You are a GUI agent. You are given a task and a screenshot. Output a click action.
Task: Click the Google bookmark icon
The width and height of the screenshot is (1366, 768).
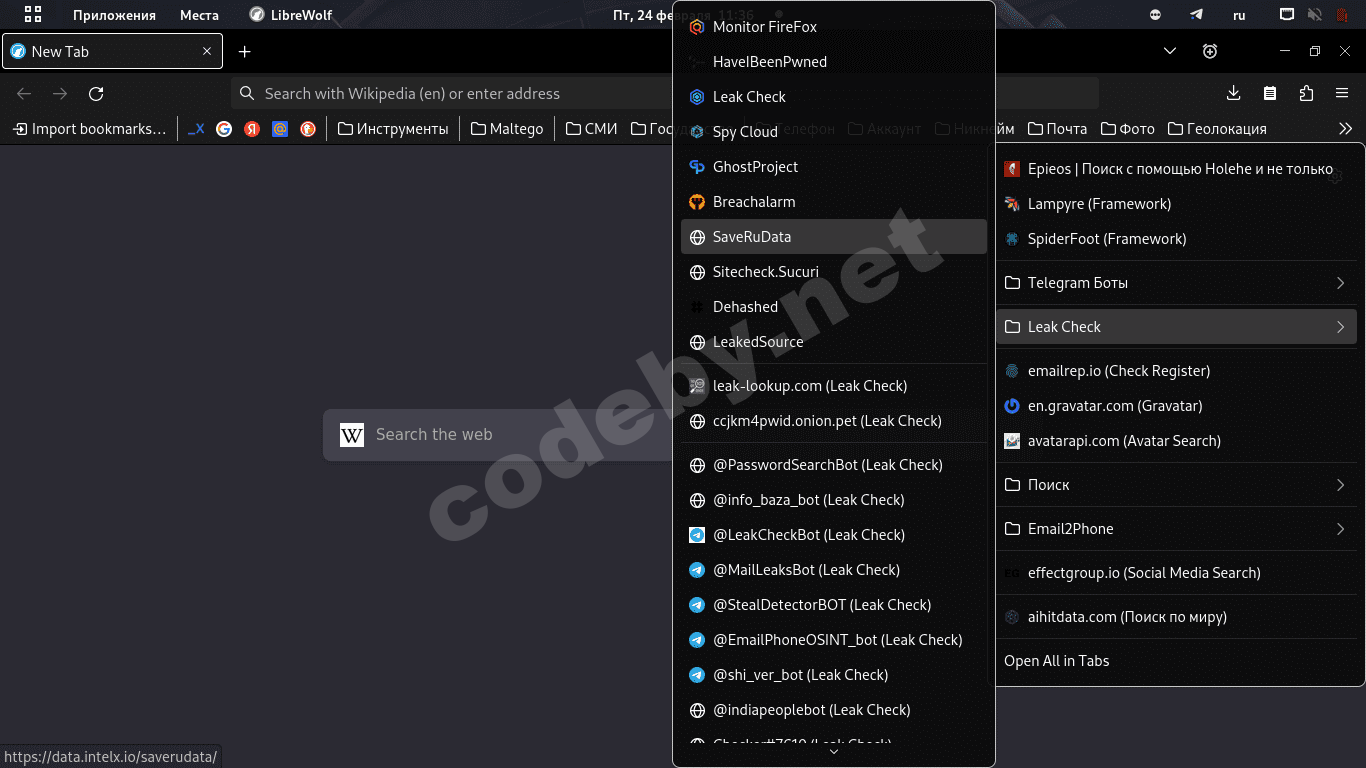224,129
